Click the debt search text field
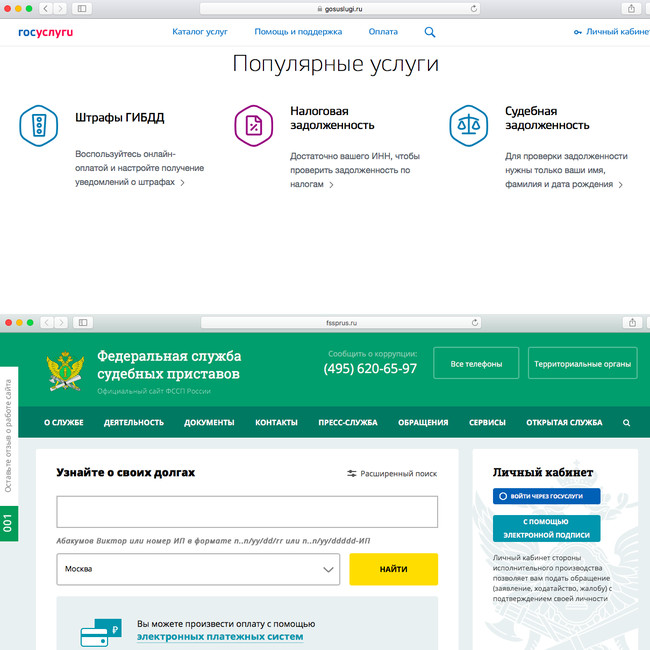Viewport: 650px width, 650px height. click(x=247, y=512)
